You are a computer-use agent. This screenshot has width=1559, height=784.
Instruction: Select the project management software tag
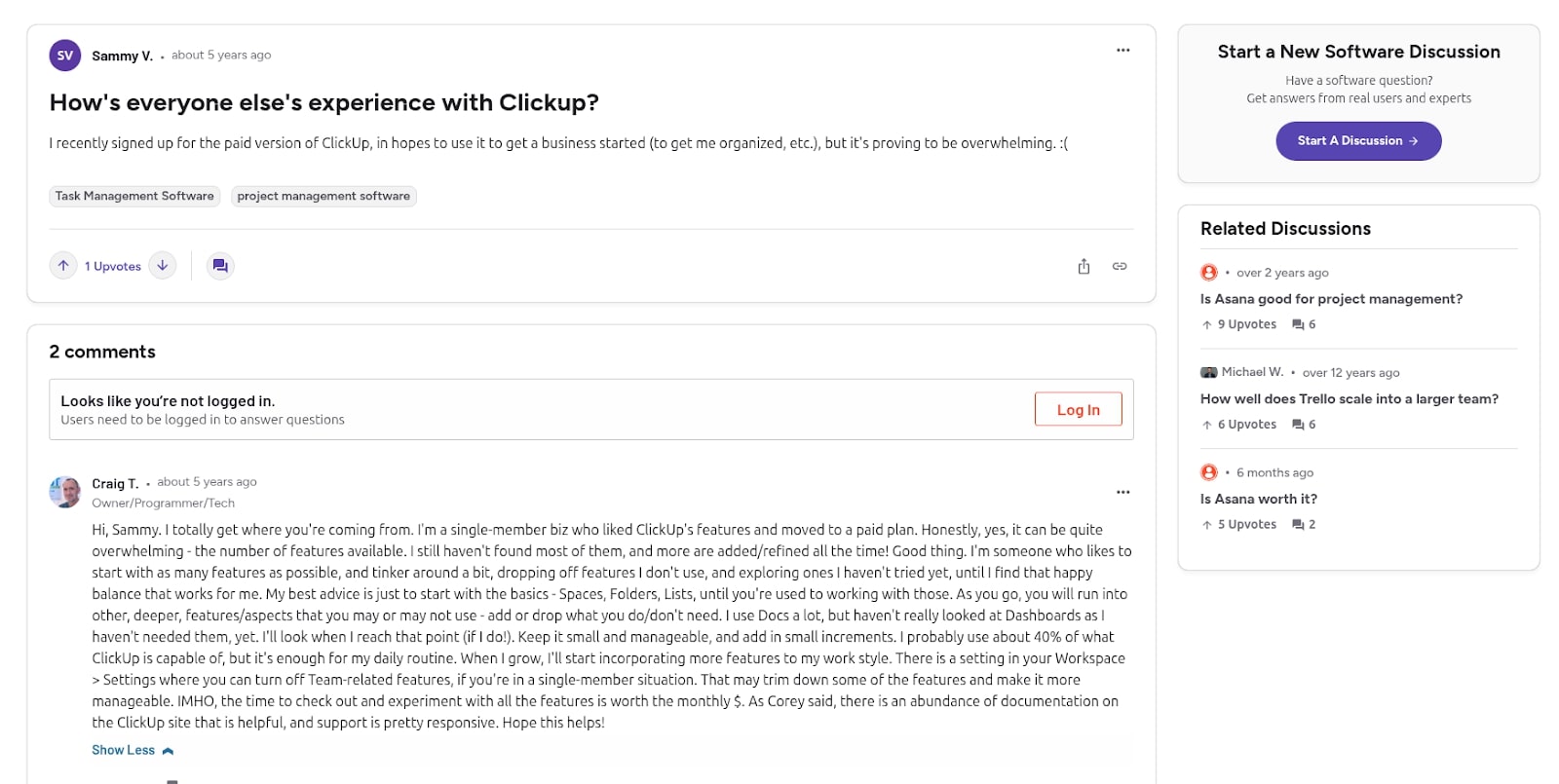point(323,196)
